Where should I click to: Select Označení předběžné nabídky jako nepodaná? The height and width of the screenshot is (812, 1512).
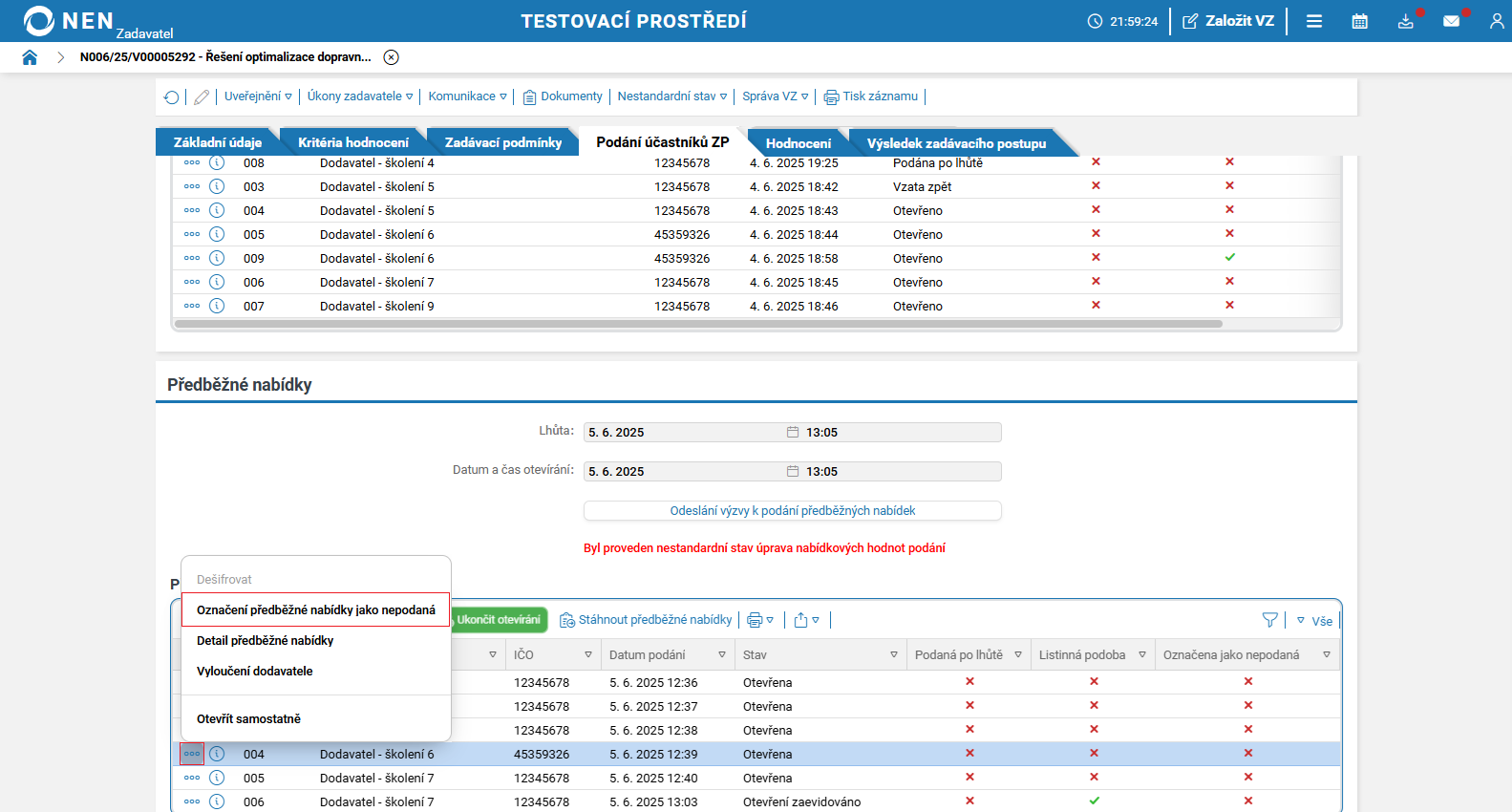[315, 610]
